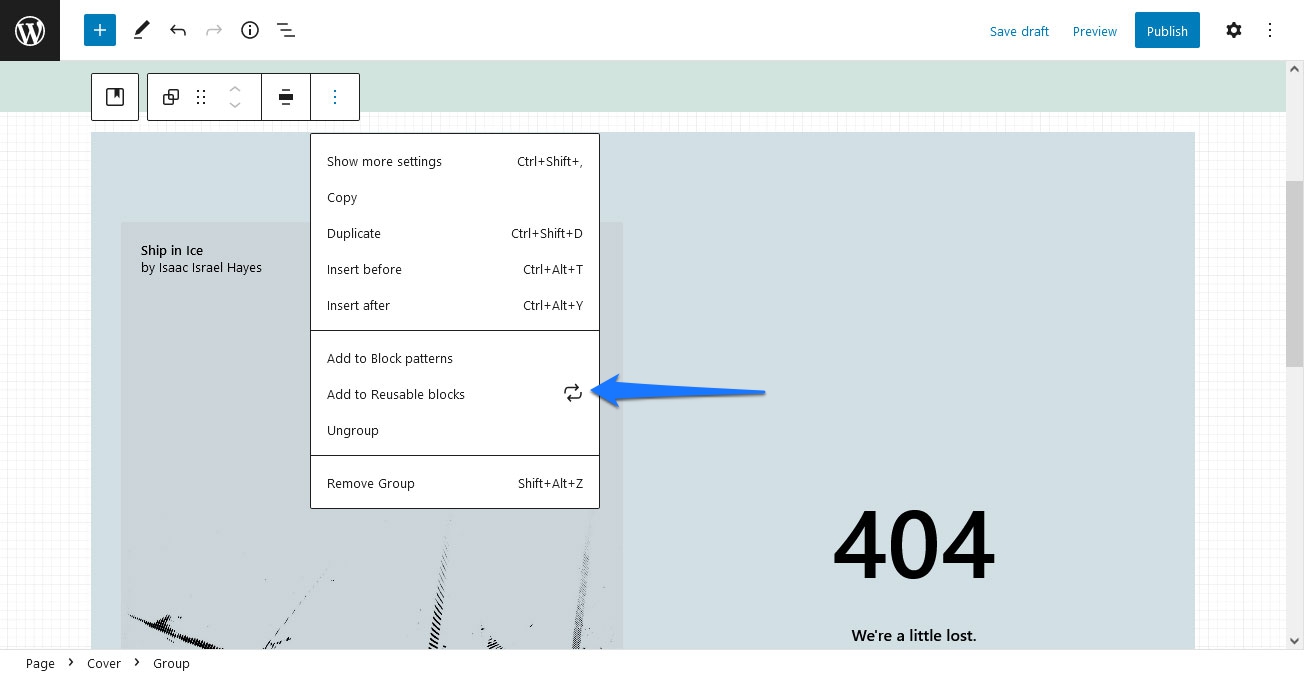The height and width of the screenshot is (674, 1304).
Task: Click the Publish button
Action: click(x=1167, y=30)
